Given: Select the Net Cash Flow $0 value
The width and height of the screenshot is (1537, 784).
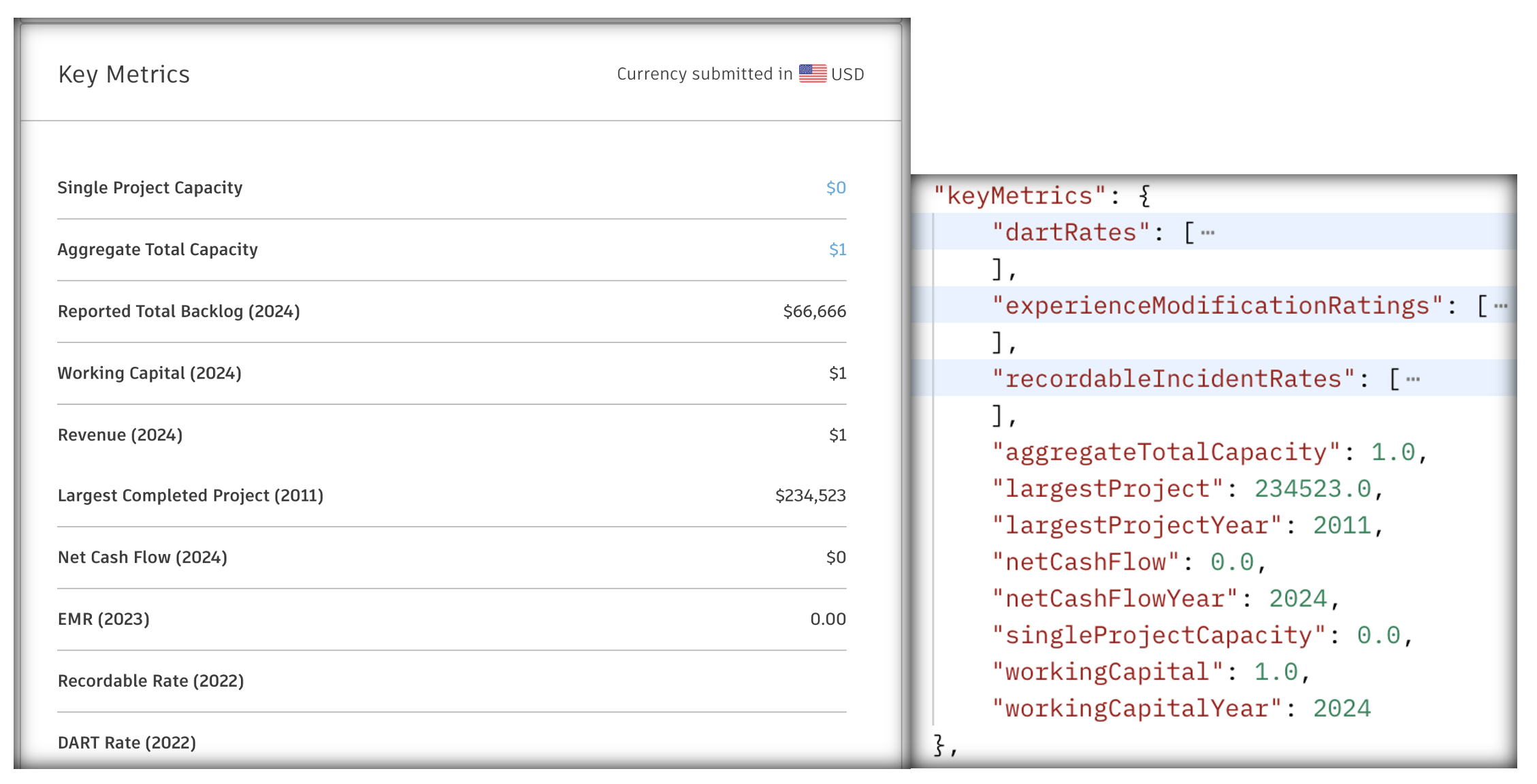Looking at the screenshot, I should tap(836, 558).
